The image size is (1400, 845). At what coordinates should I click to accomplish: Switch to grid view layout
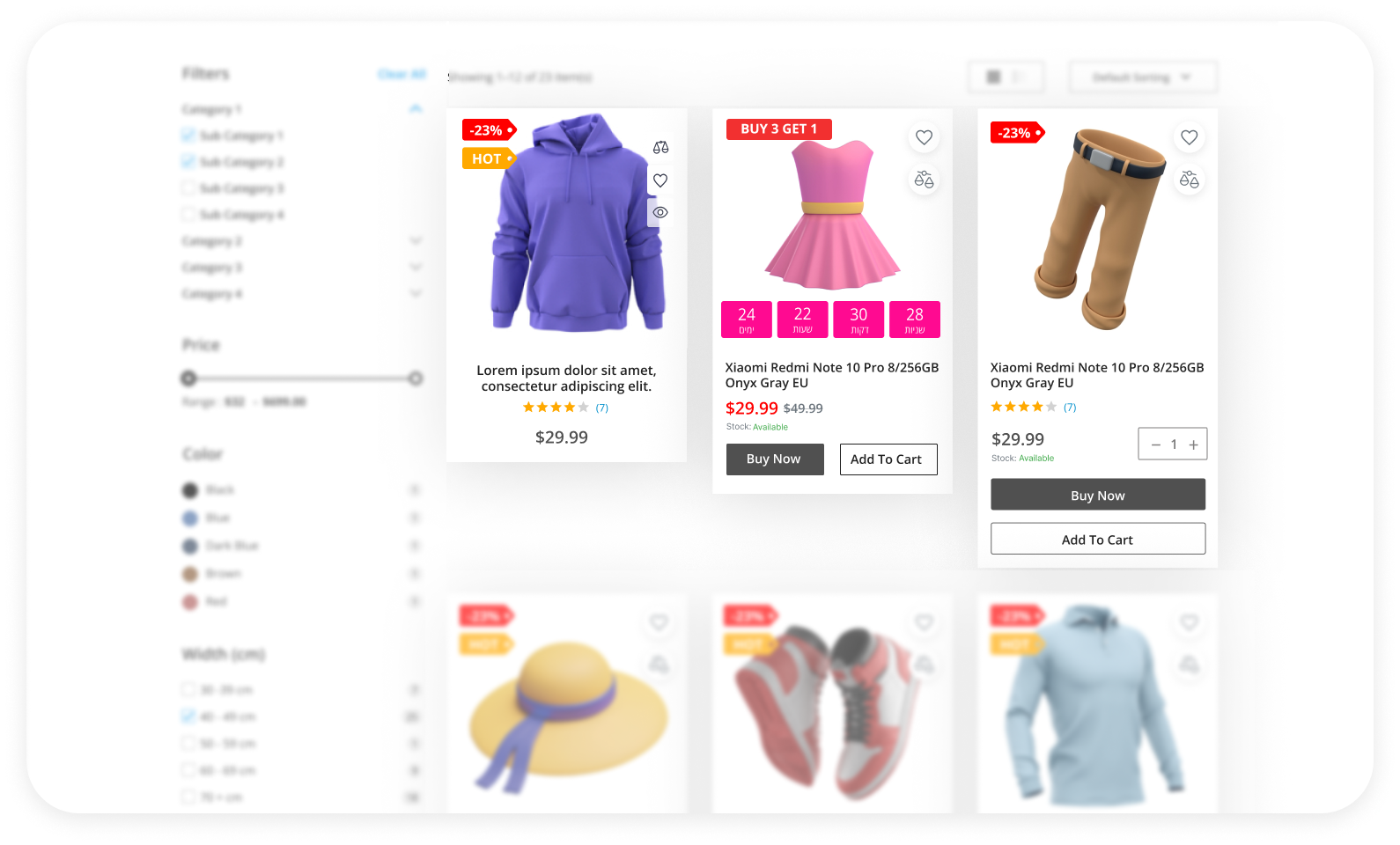coord(993,77)
